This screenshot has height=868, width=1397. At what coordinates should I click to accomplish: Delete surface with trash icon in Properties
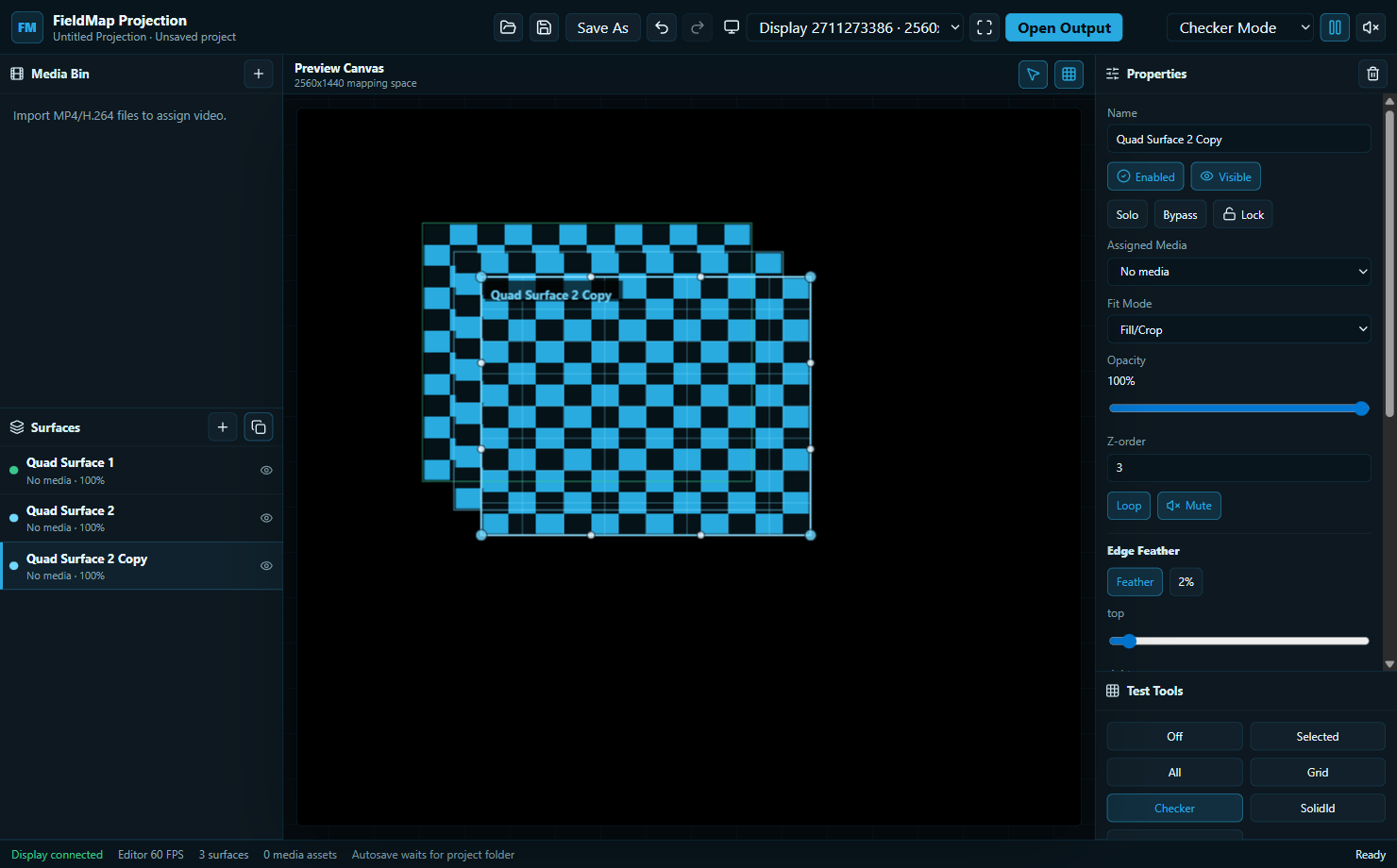(x=1372, y=74)
